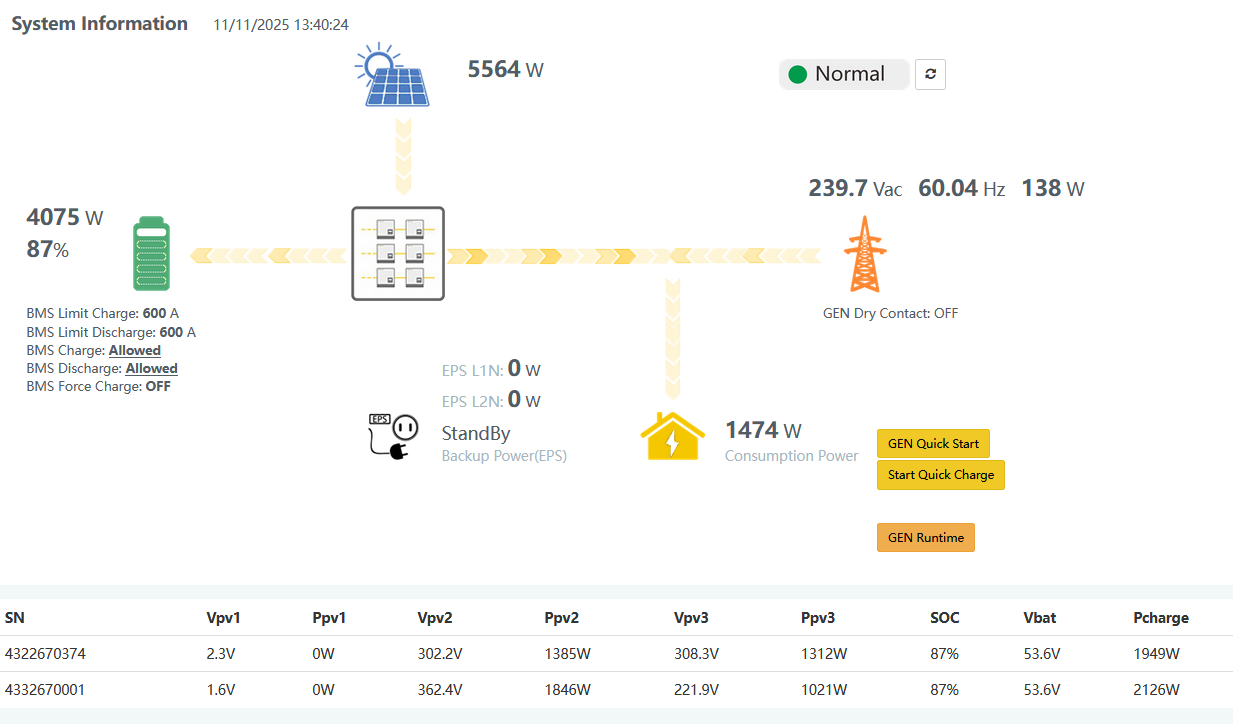Click the Pcharge column header
This screenshot has width=1233, height=724.
[x=1161, y=618]
